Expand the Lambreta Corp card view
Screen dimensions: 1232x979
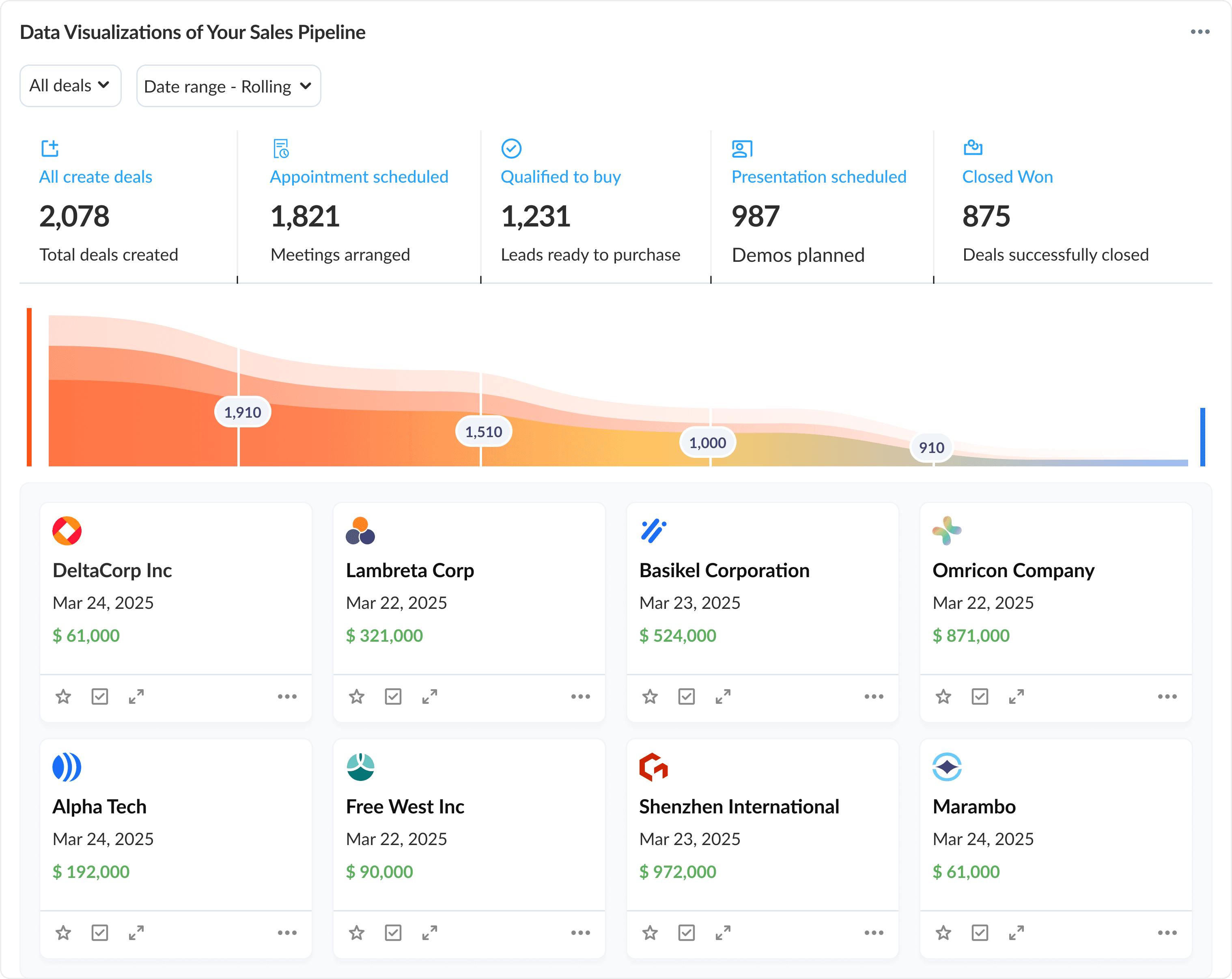430,696
